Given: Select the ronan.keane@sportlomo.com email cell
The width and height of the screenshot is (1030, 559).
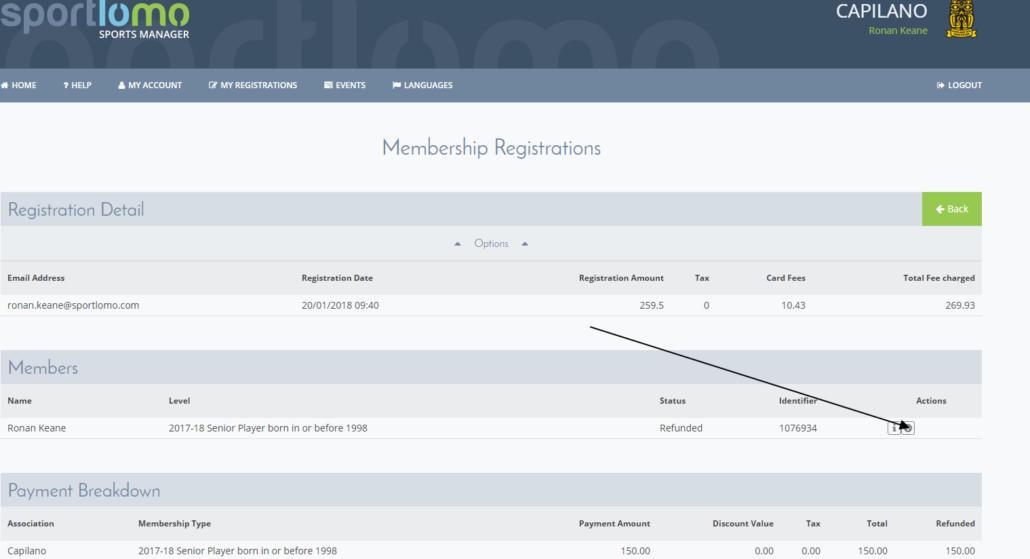Looking at the screenshot, I should click(73, 305).
